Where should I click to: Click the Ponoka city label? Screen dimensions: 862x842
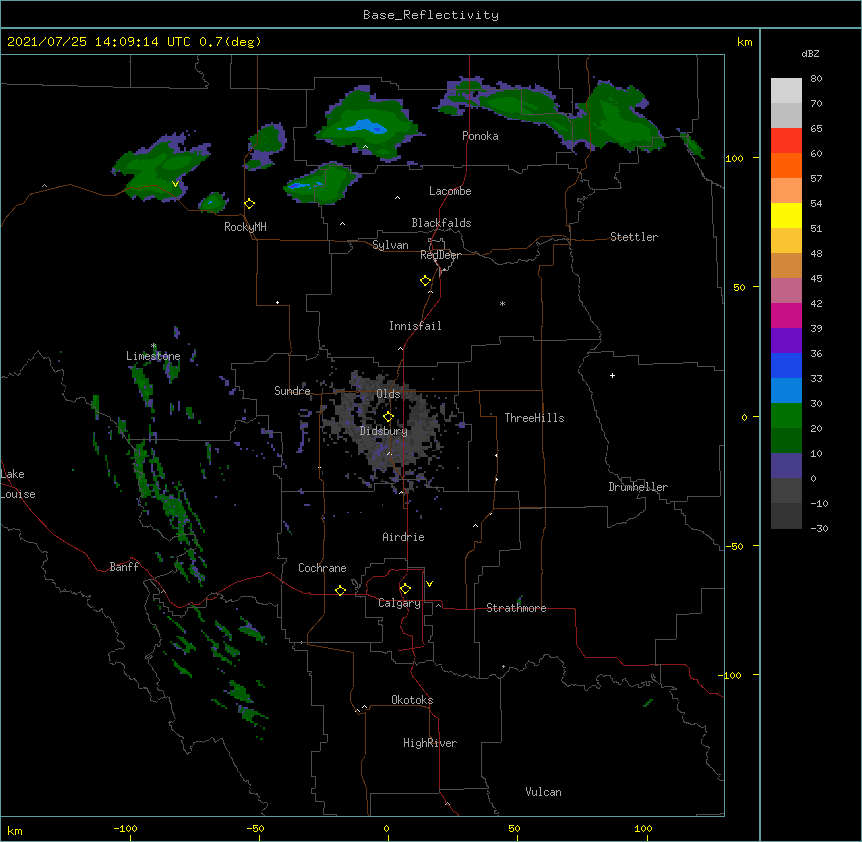[480, 136]
